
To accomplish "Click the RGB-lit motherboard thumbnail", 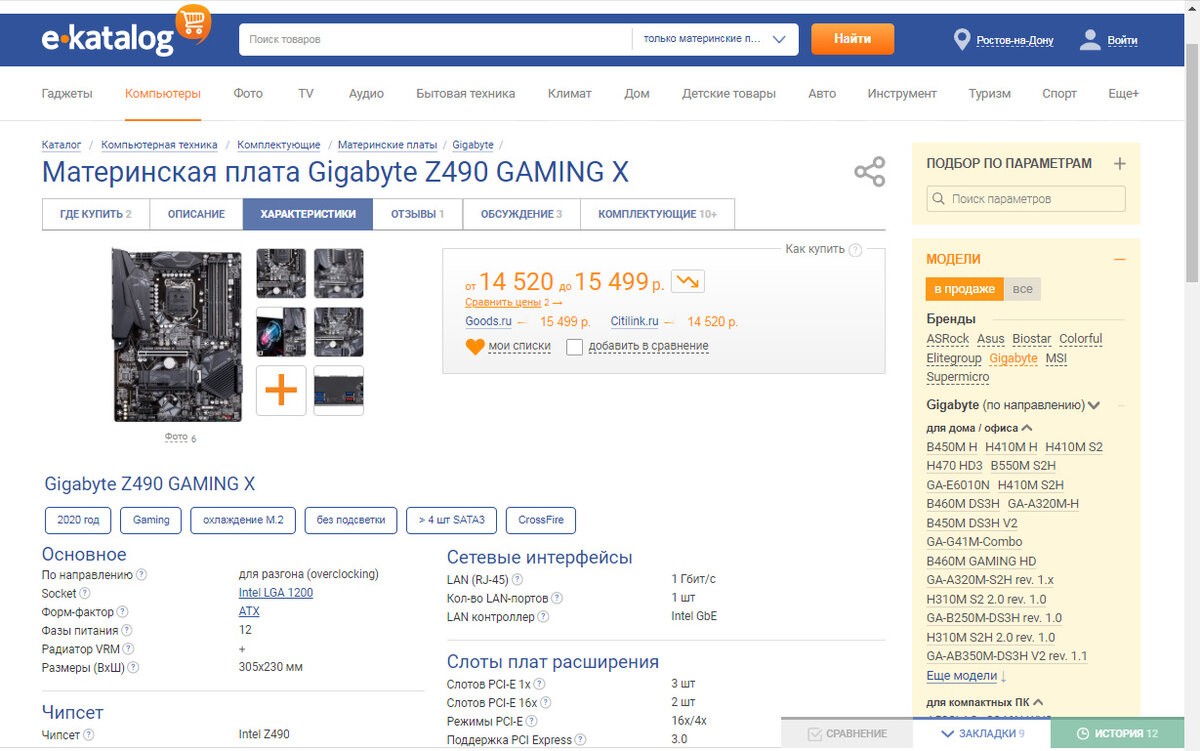I will coord(281,332).
